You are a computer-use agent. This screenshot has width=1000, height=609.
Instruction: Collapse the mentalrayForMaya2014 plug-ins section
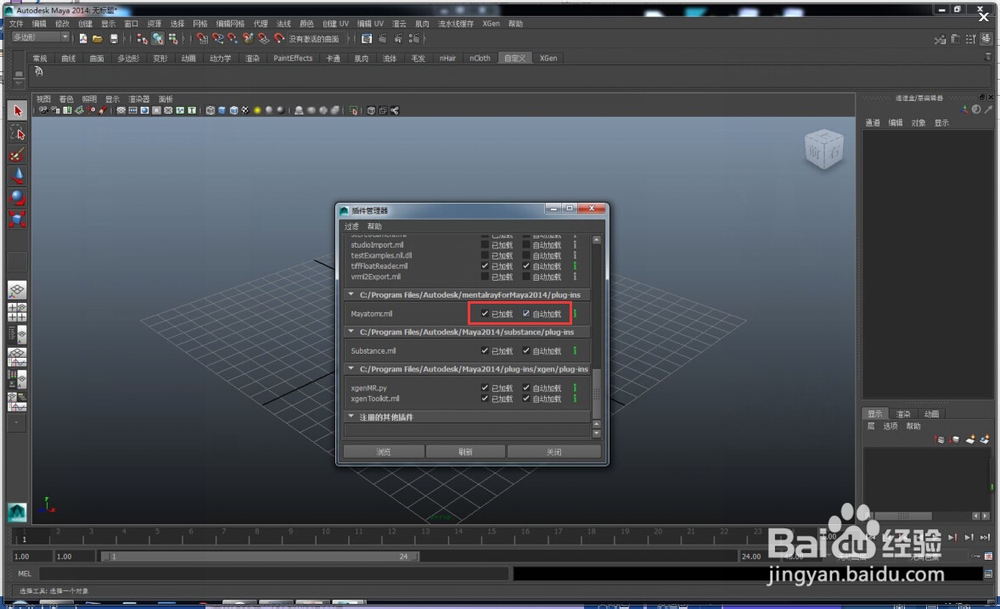coord(351,295)
